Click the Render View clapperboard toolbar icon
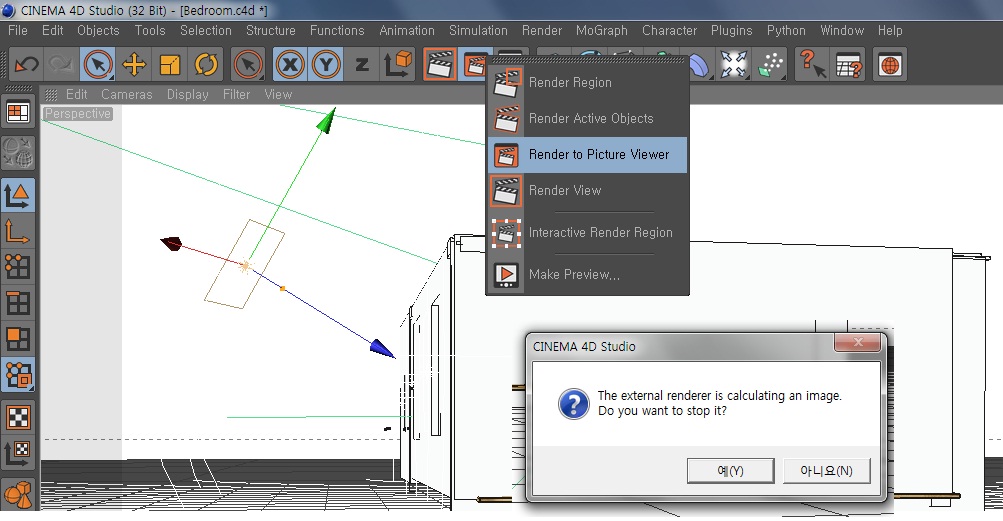 coord(439,65)
